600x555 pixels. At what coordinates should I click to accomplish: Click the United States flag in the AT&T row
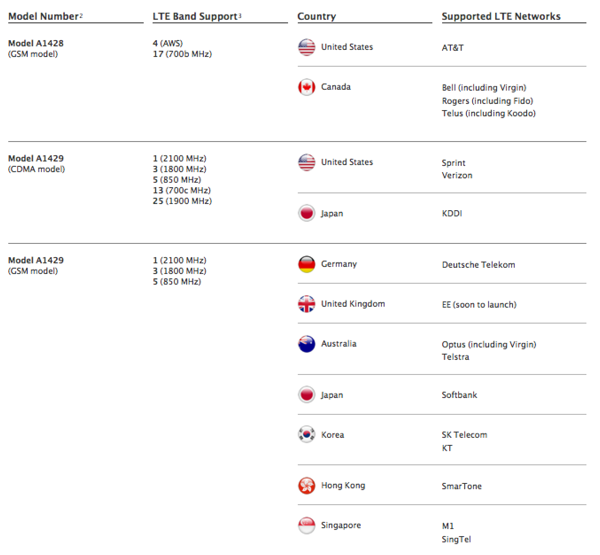coord(307,47)
